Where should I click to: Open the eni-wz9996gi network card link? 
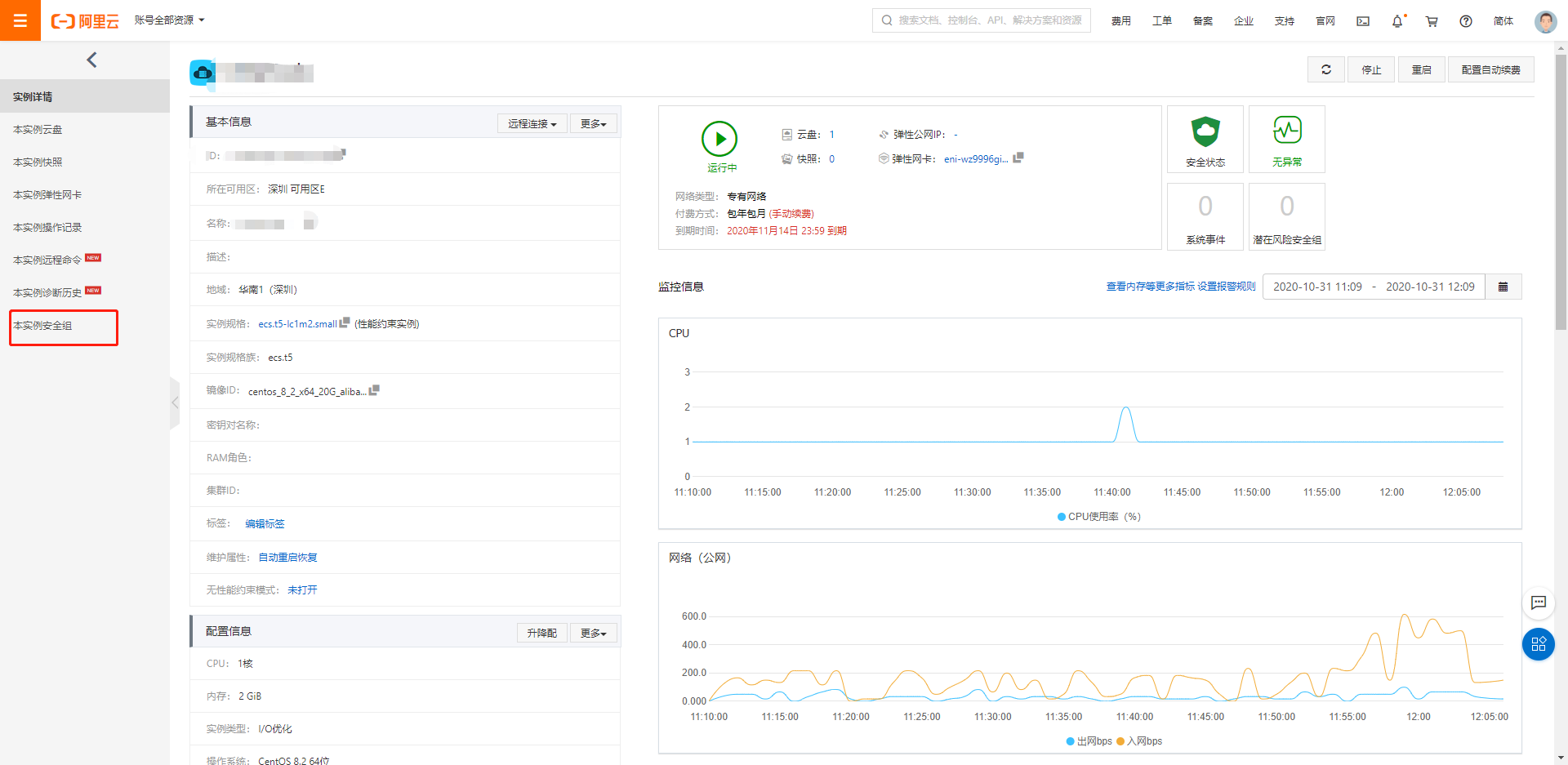[976, 159]
